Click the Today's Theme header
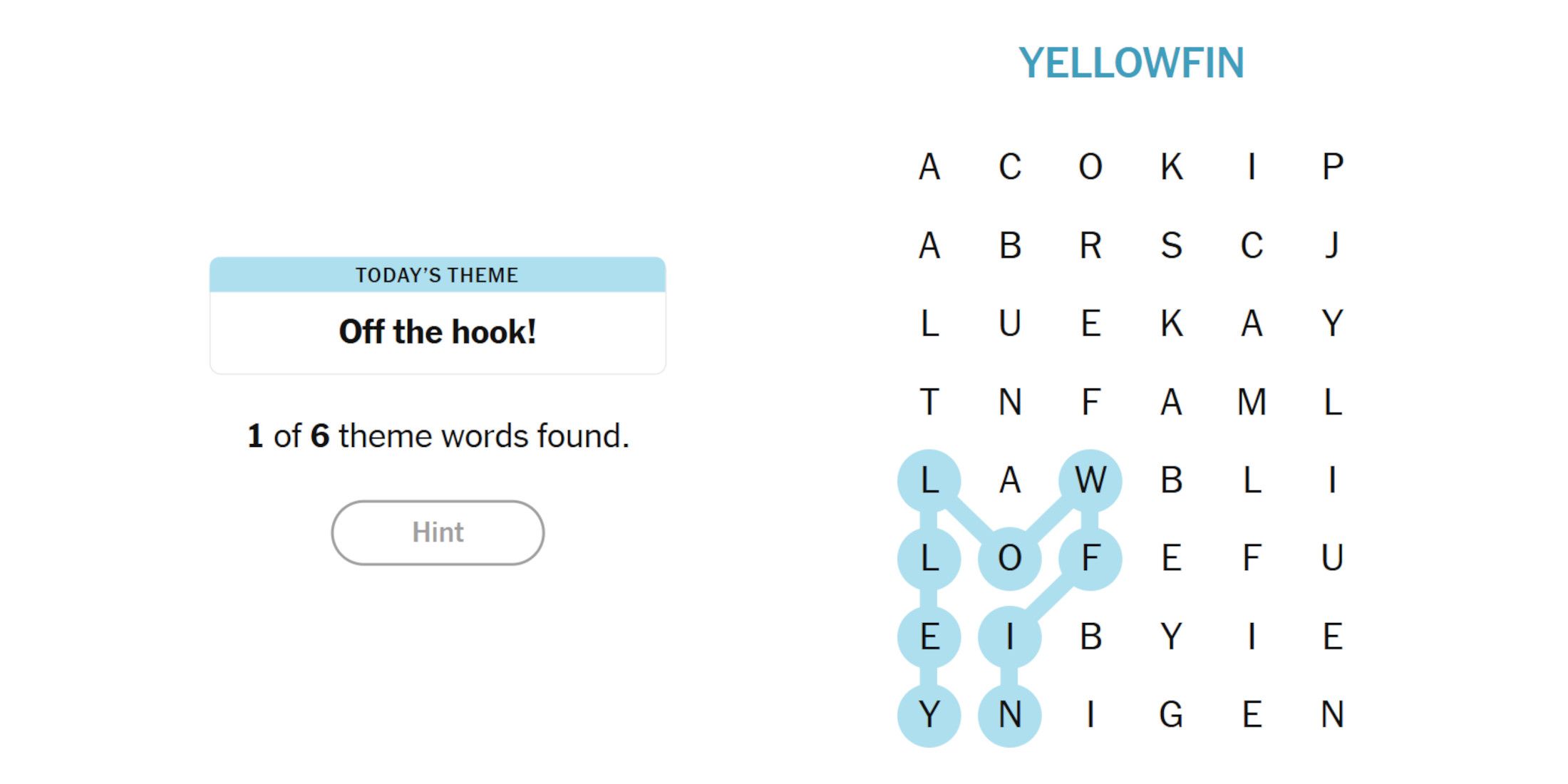1568x784 pixels. [x=438, y=275]
